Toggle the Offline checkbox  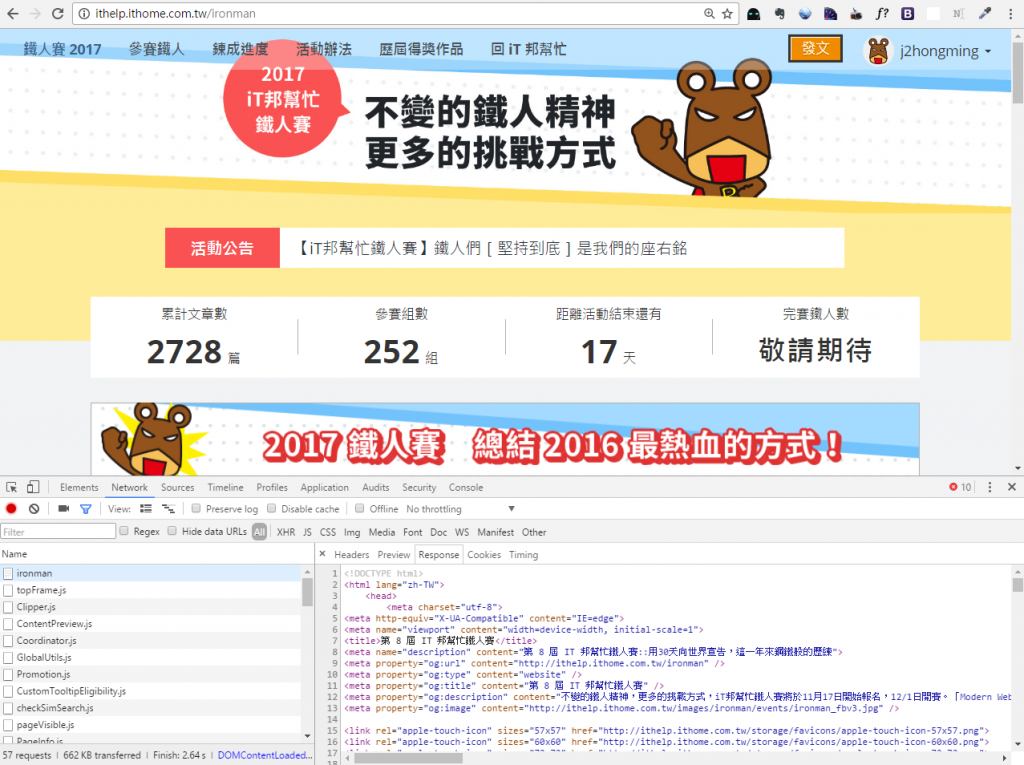coord(359,508)
